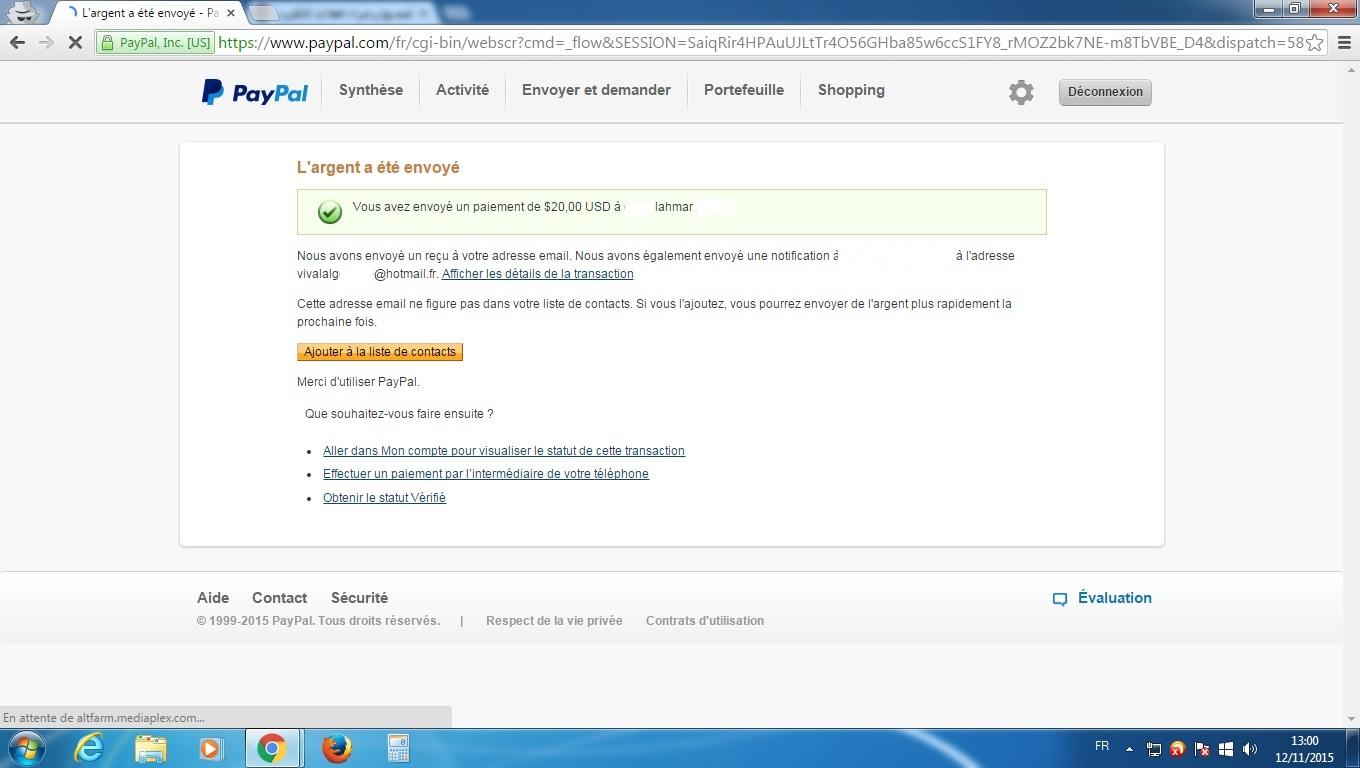Image resolution: width=1360 pixels, height=768 pixels.
Task: Open the Aide footer link
Action: pos(213,598)
